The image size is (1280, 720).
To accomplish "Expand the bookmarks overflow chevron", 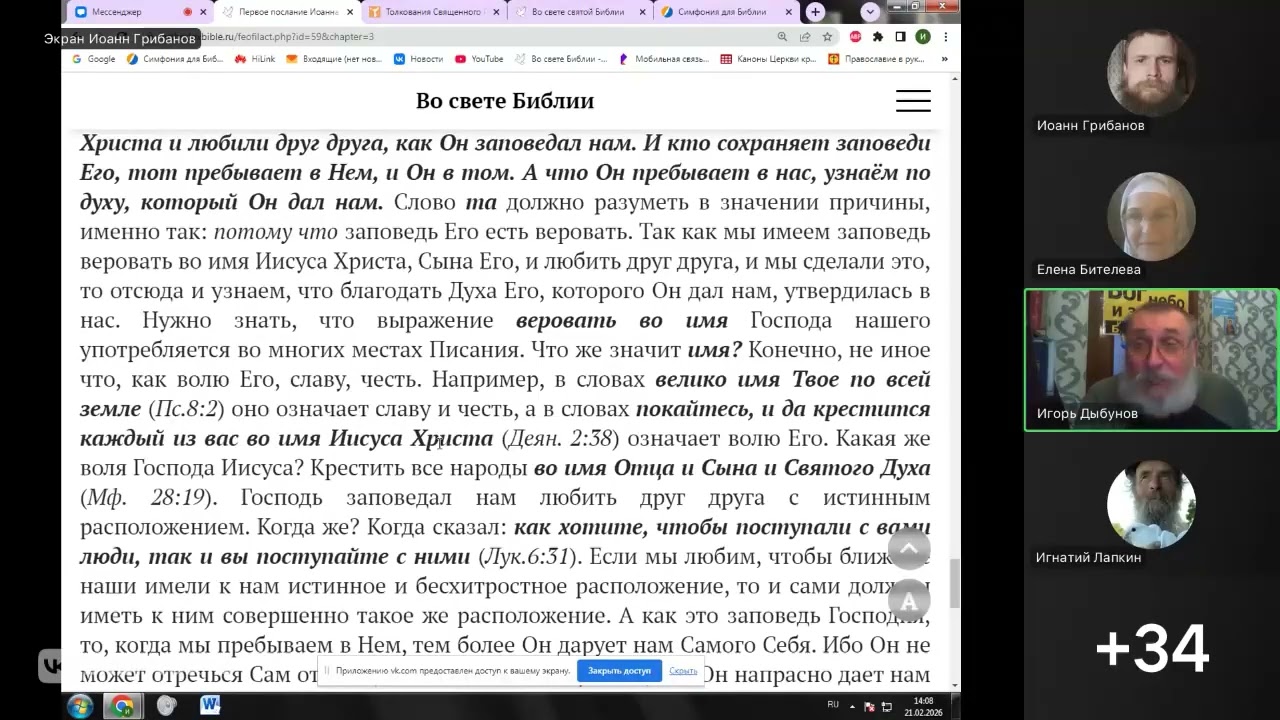I will point(944,59).
